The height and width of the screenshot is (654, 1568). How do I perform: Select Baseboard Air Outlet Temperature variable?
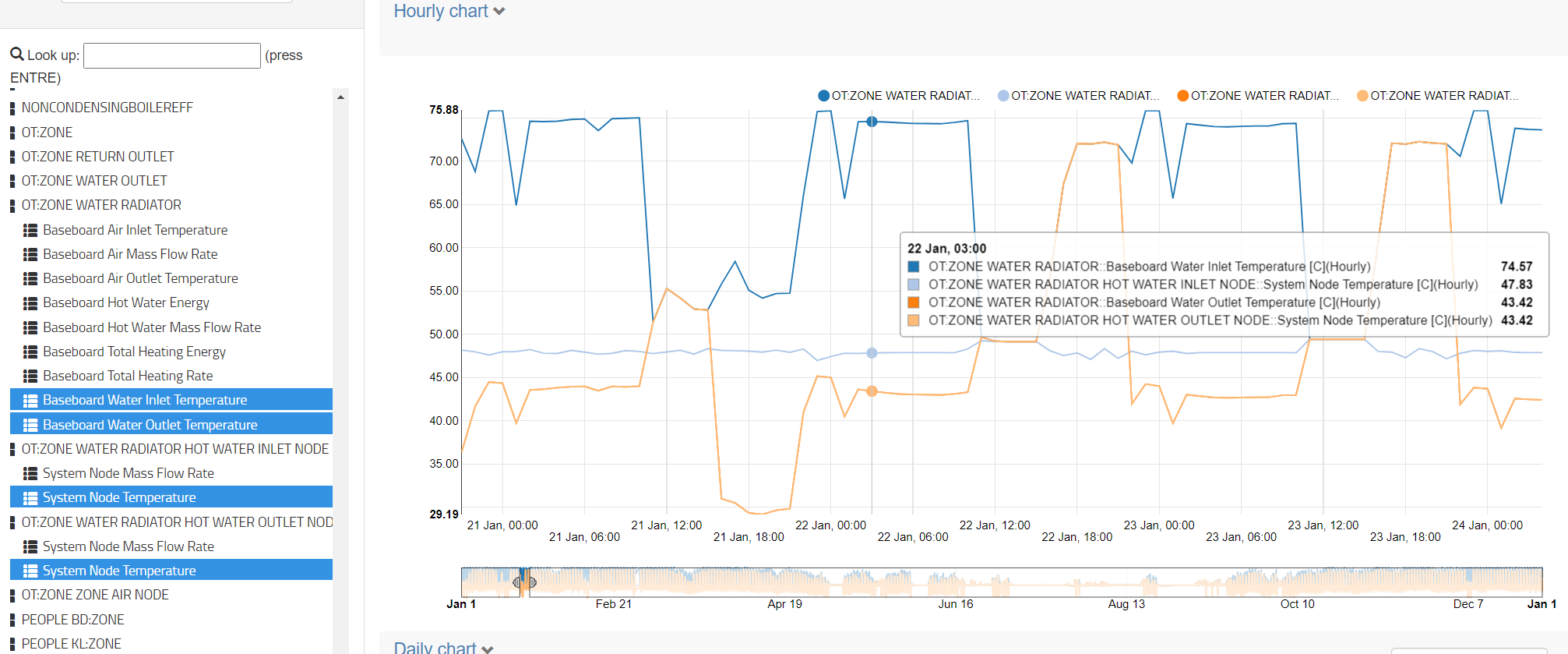coord(140,278)
